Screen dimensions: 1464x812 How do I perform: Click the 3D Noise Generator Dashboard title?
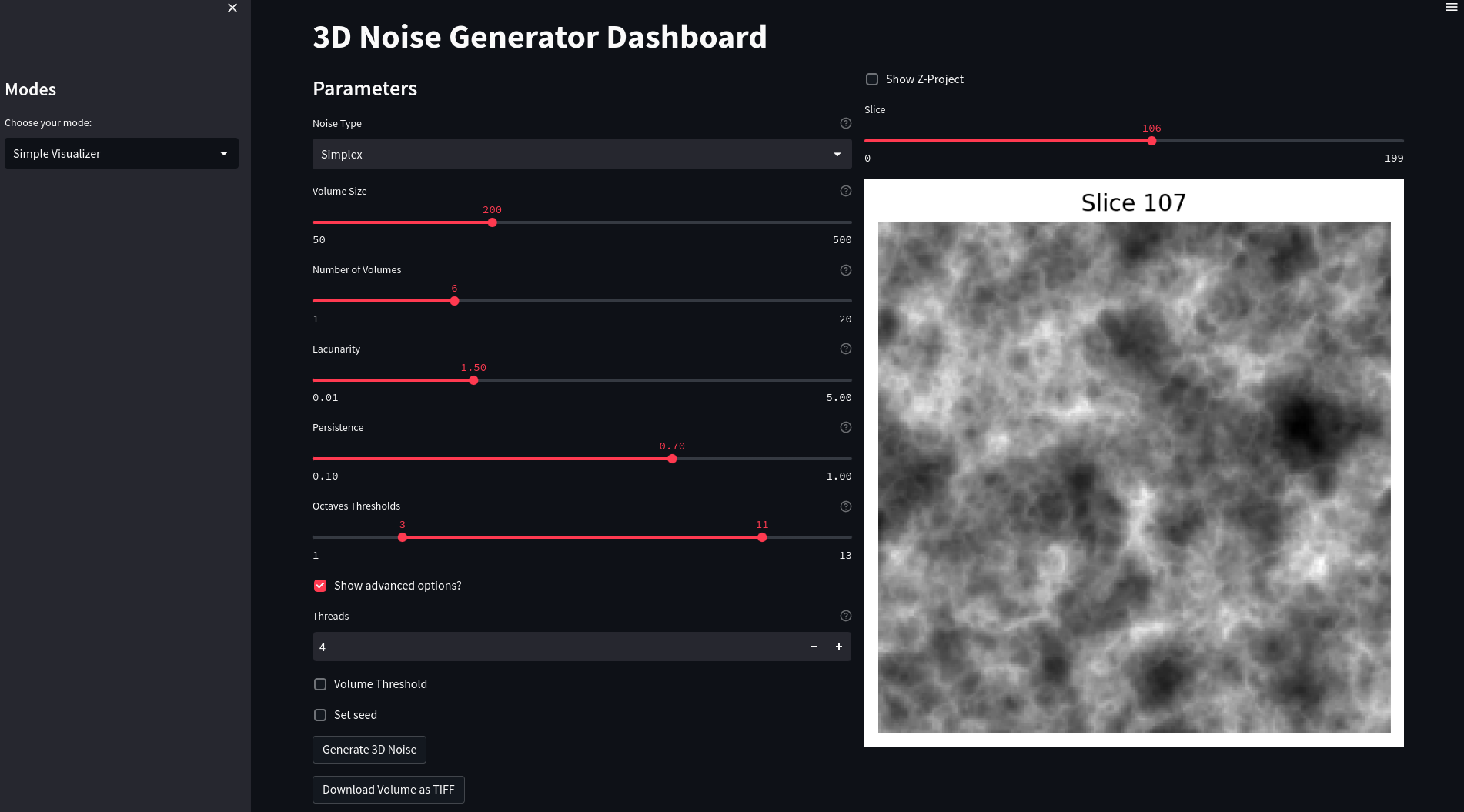pos(540,37)
